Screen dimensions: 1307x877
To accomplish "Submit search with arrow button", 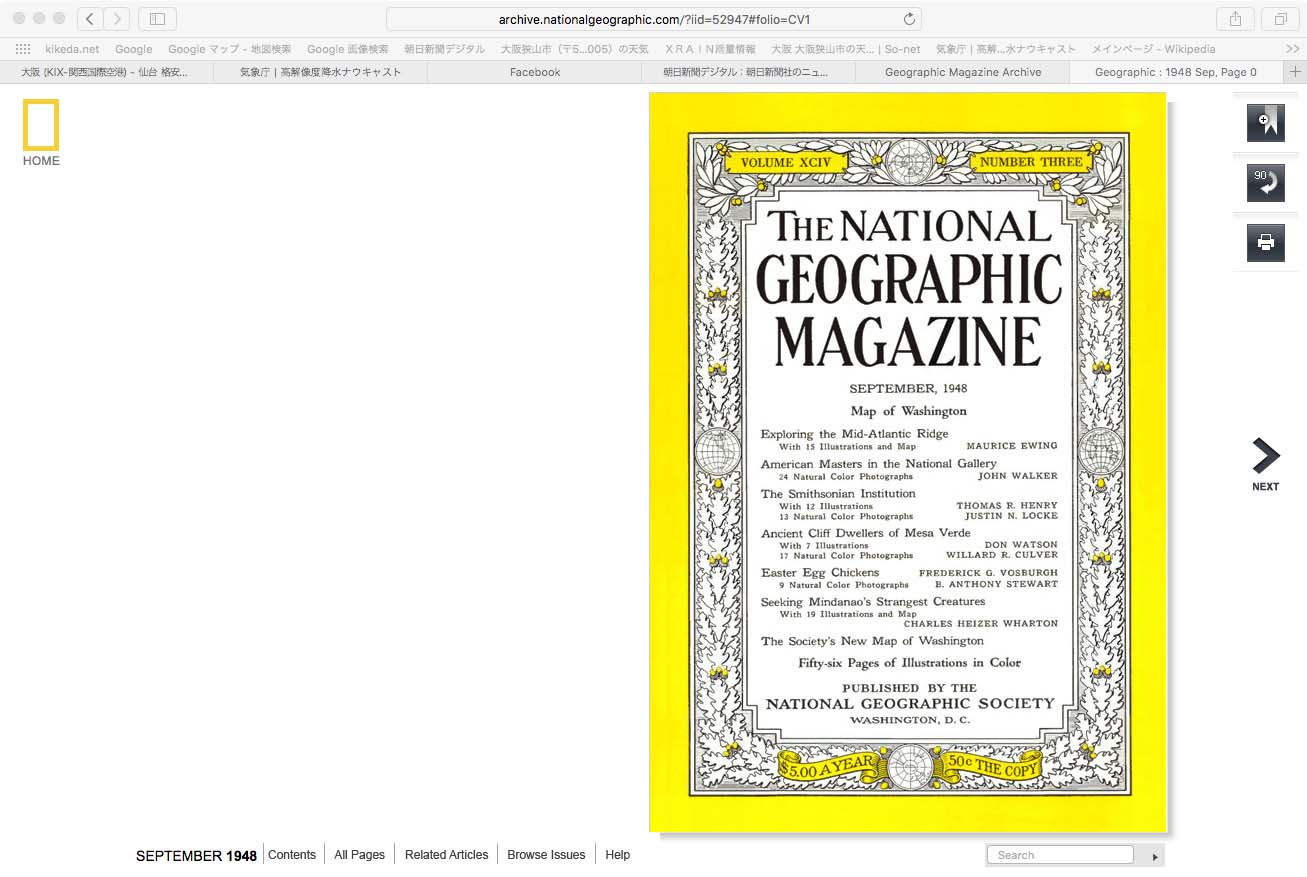I will click(1155, 856).
